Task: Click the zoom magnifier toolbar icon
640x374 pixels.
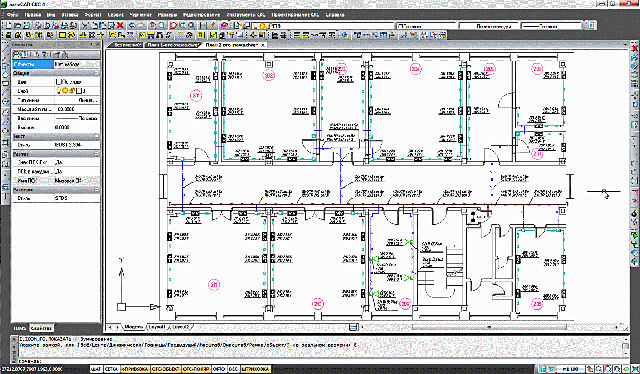Action: tap(191, 25)
